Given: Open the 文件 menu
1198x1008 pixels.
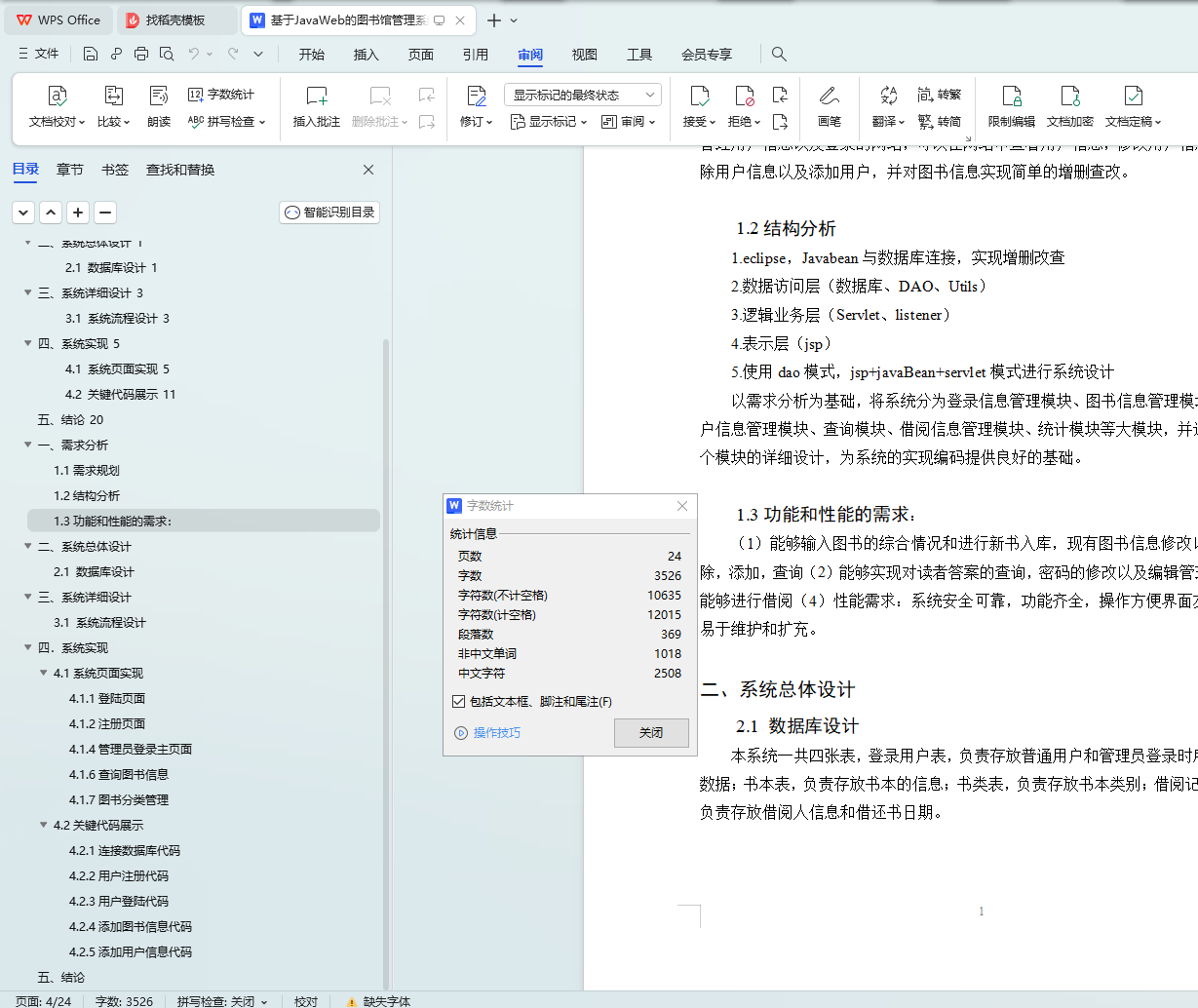Looking at the screenshot, I should [x=39, y=55].
